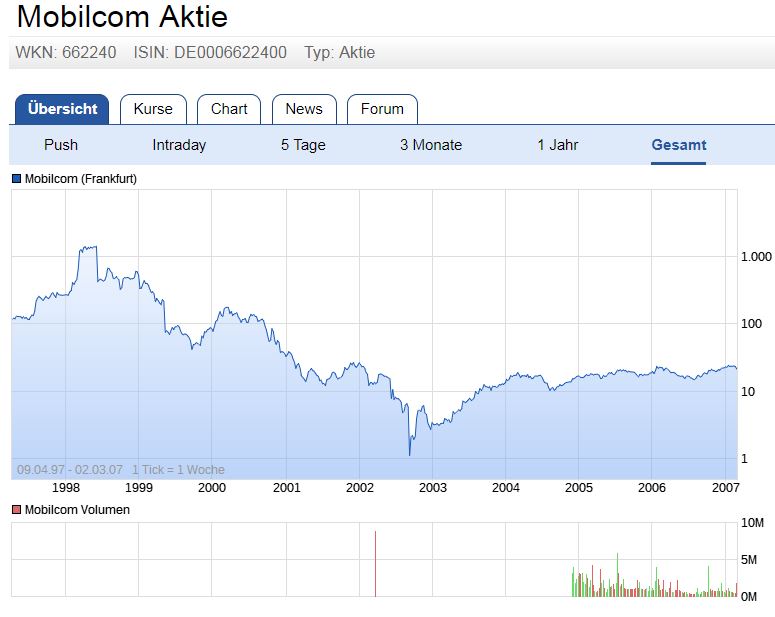This screenshot has height=617, width=775.
Task: Open the News tab
Action: tap(304, 109)
